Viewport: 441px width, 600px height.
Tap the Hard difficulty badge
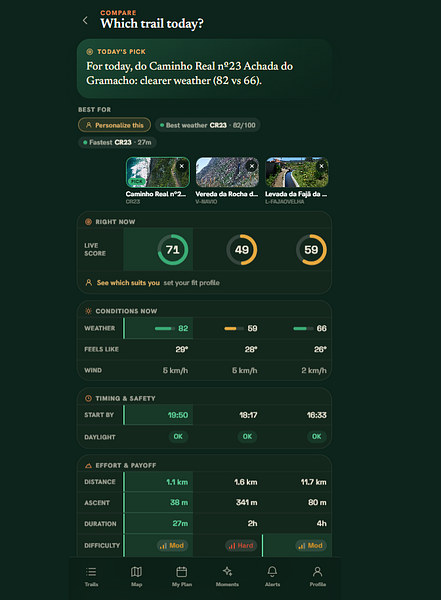241,545
